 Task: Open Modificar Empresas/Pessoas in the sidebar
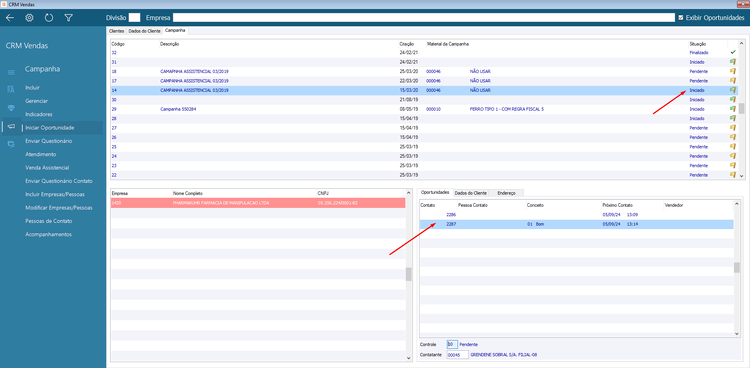pyautogui.click(x=59, y=208)
